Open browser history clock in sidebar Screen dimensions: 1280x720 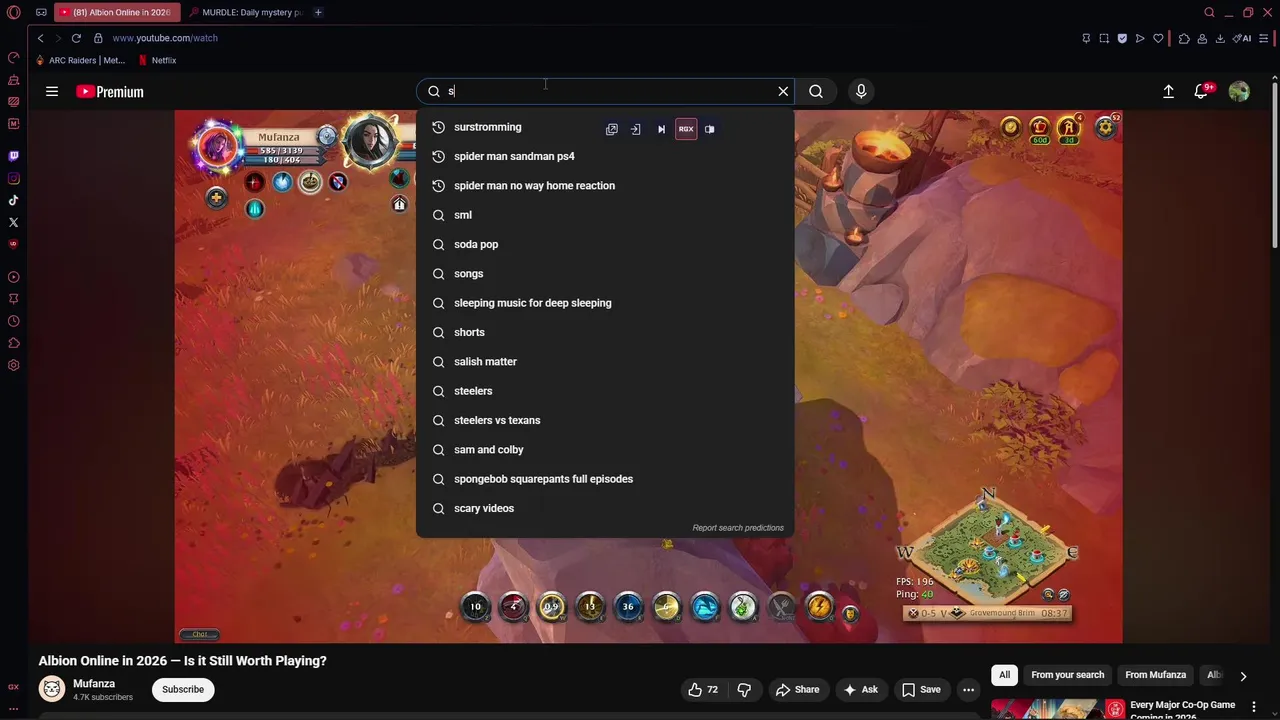pos(14,321)
